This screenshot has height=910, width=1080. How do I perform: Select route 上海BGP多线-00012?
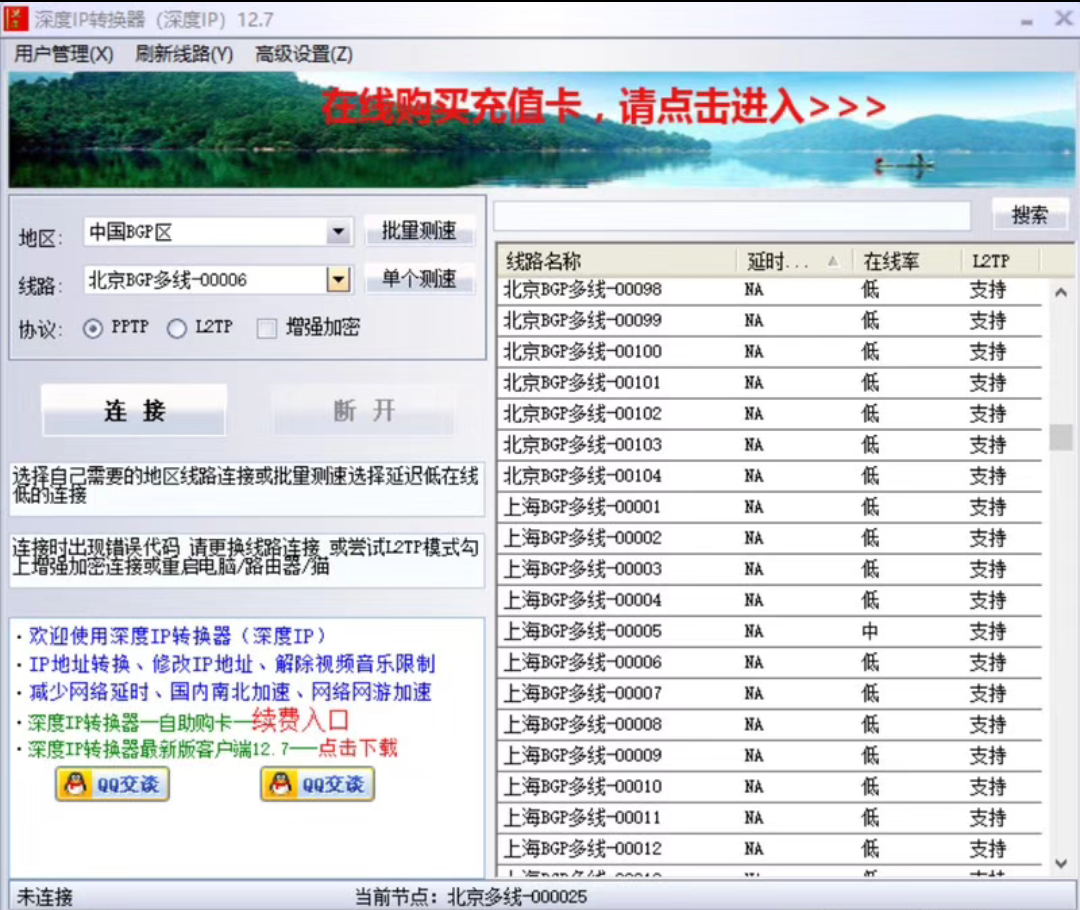coord(769,849)
